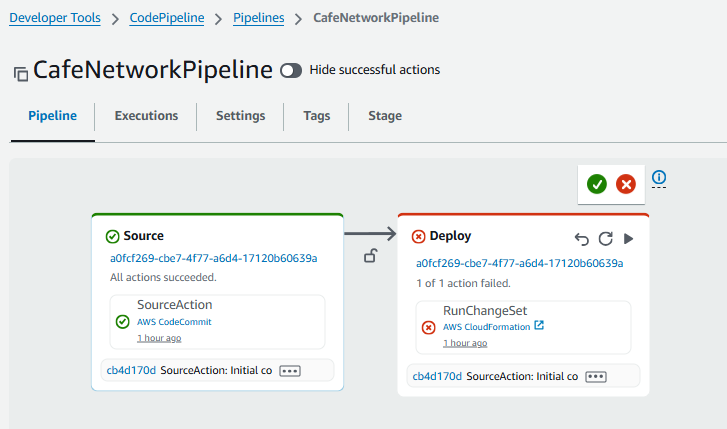Copy the CafeNetworkPipeline name icon

click(21, 74)
